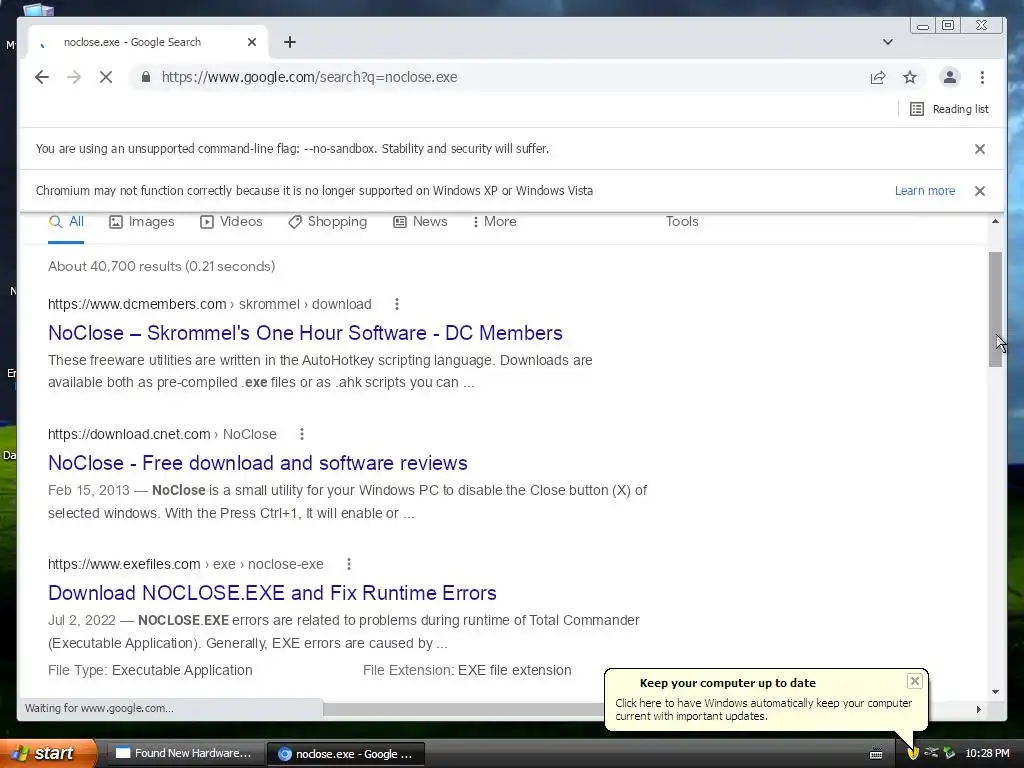Dismiss the no-sandbox warning bar
1024x768 pixels.
tap(980, 149)
